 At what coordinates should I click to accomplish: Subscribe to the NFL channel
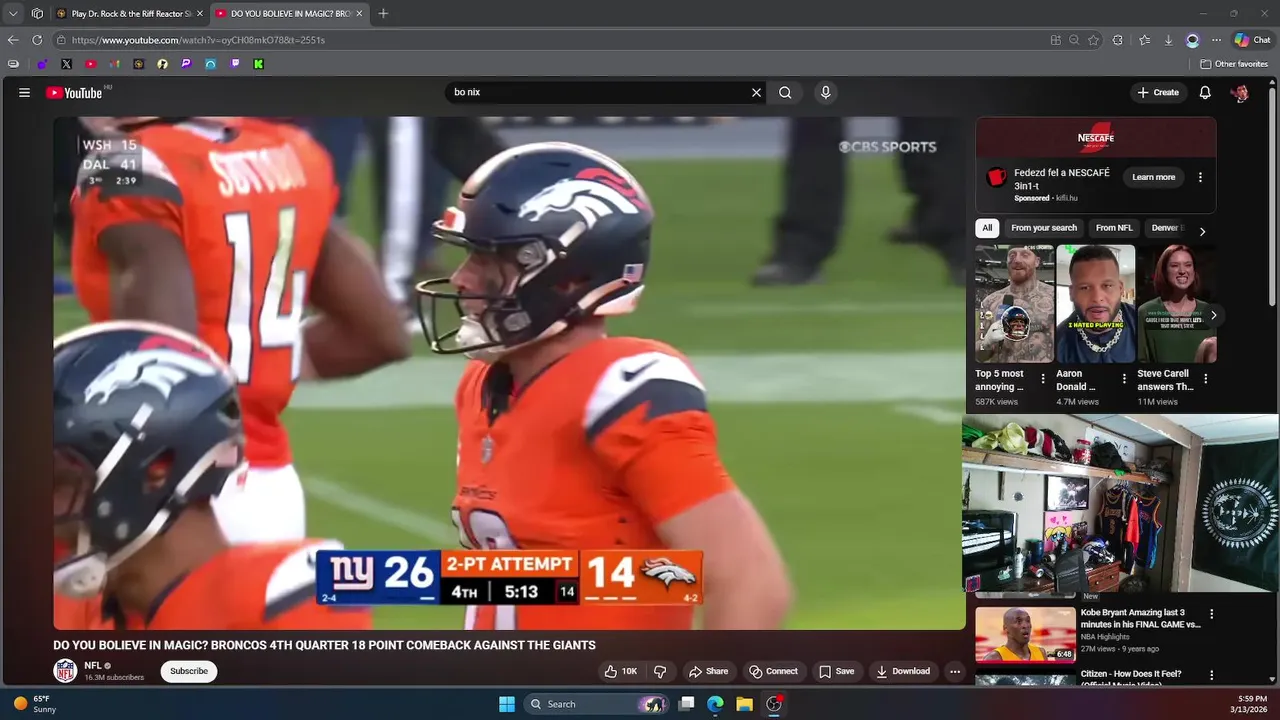(x=188, y=671)
